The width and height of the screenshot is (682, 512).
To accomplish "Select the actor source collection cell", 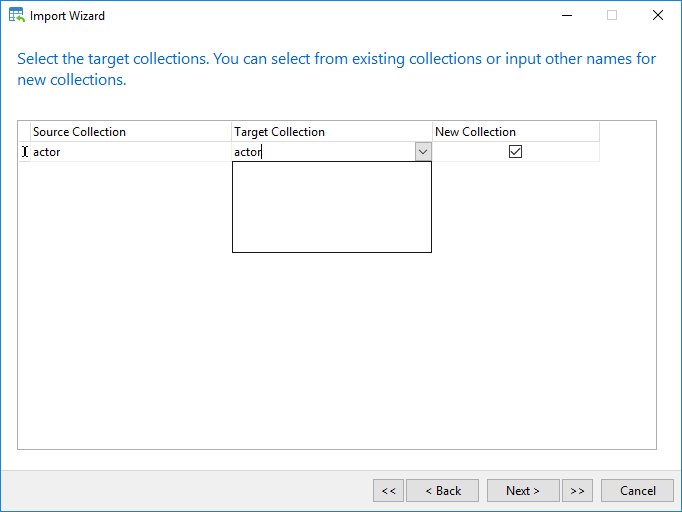I will pos(130,152).
